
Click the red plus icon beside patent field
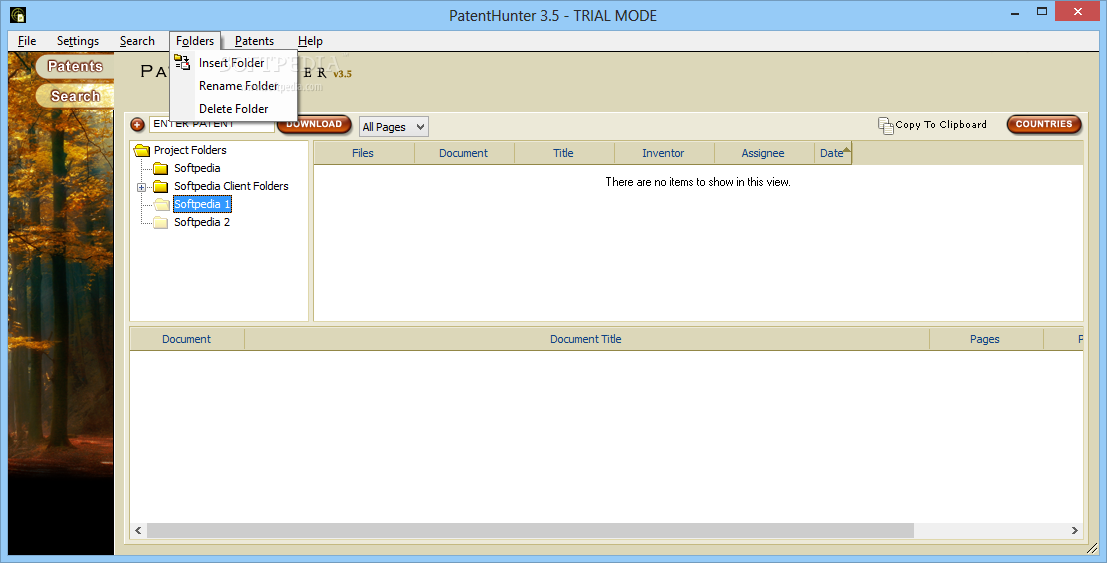pyautogui.click(x=138, y=125)
